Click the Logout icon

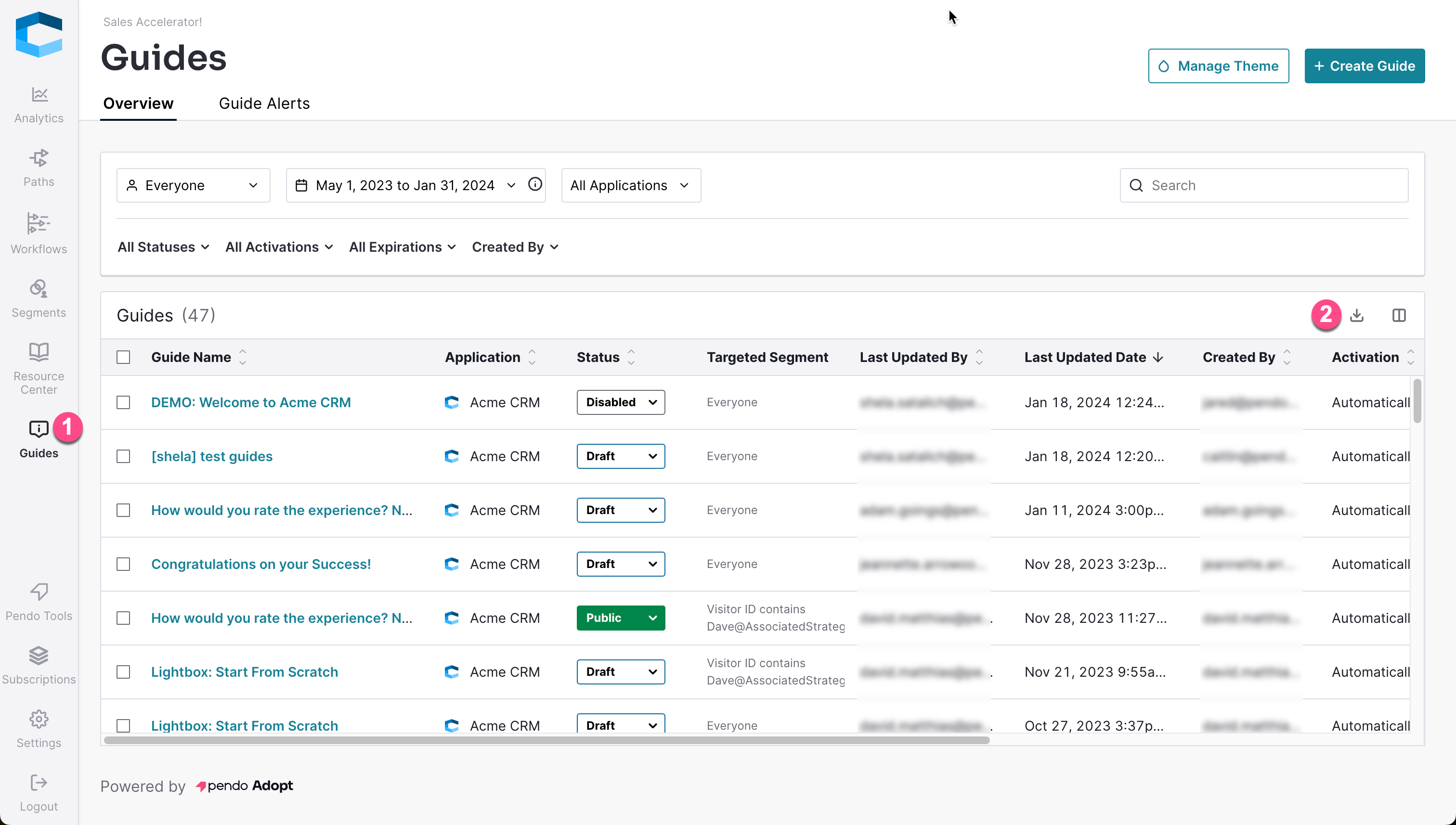coord(39,783)
